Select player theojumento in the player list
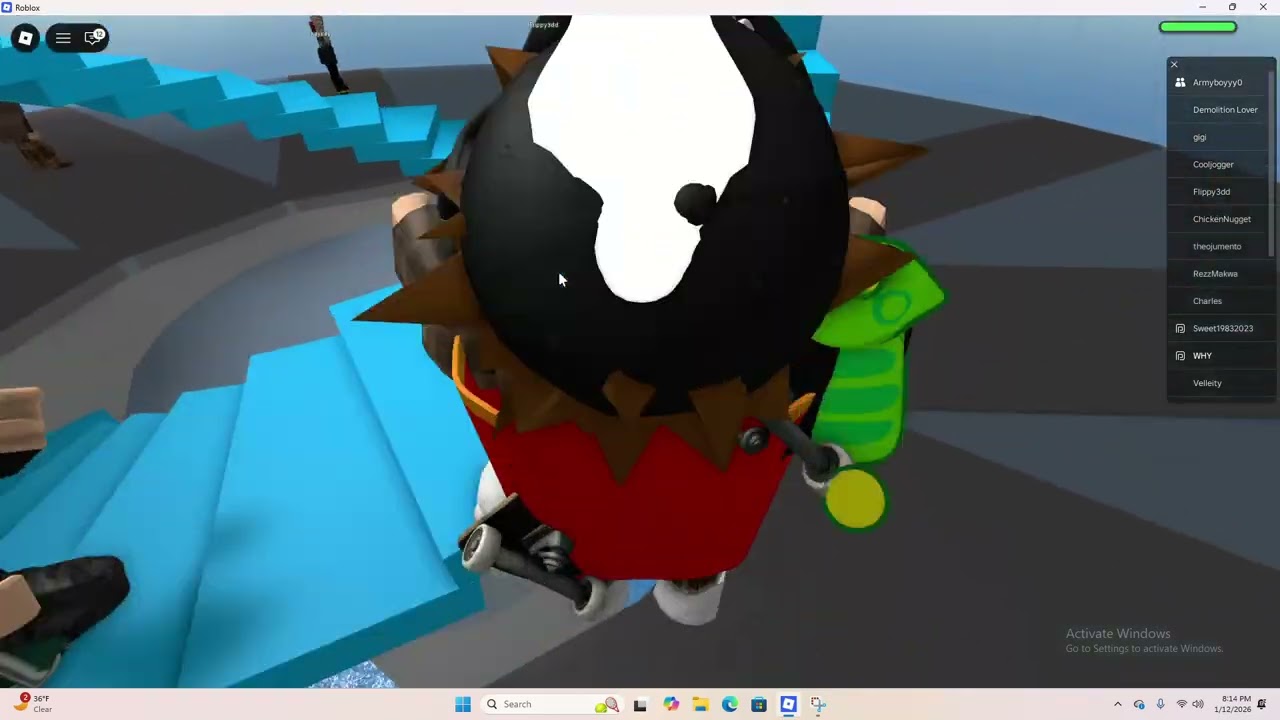Viewport: 1280px width, 720px height. [x=1218, y=246]
